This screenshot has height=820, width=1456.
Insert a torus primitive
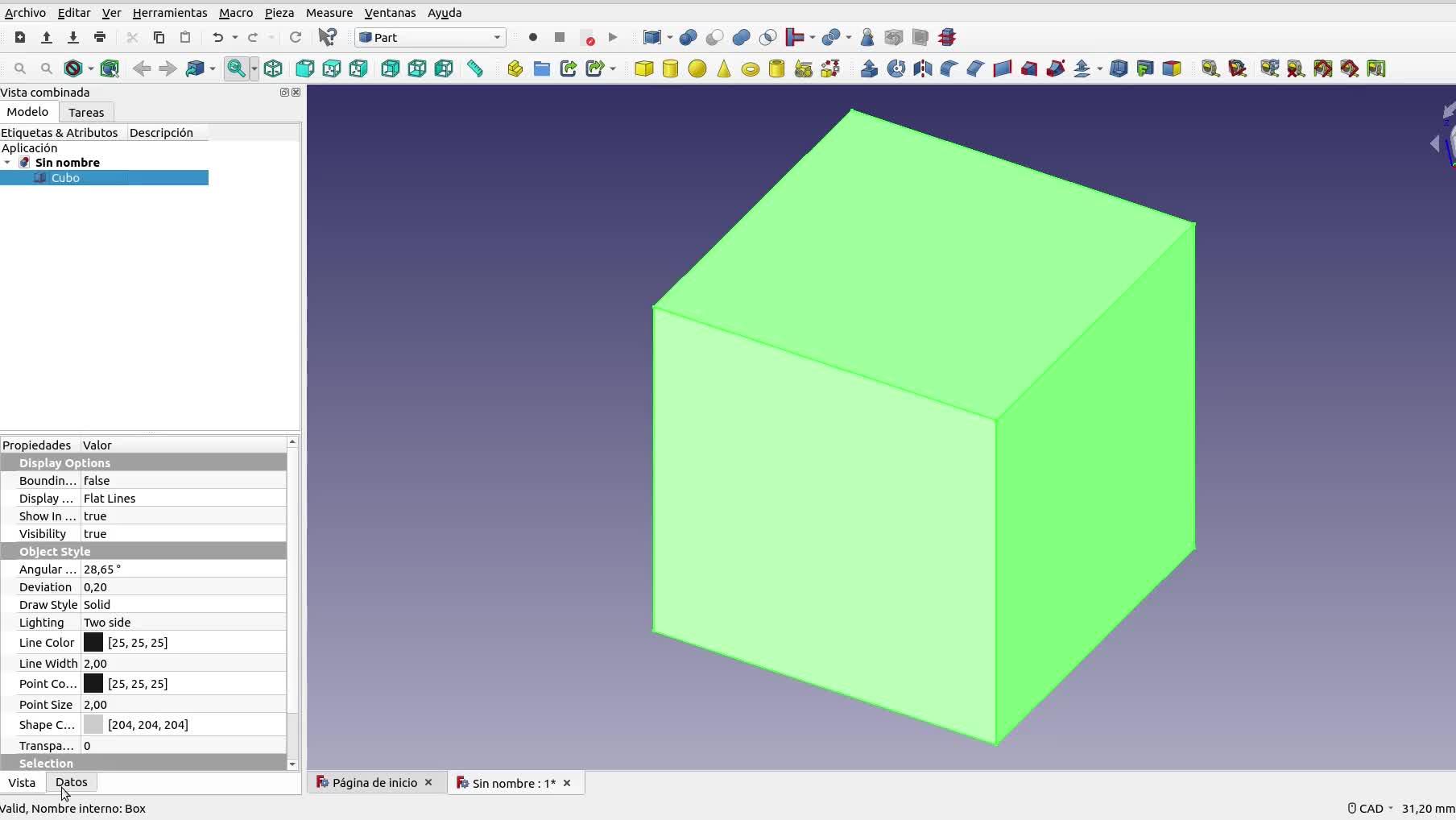pyautogui.click(x=750, y=69)
